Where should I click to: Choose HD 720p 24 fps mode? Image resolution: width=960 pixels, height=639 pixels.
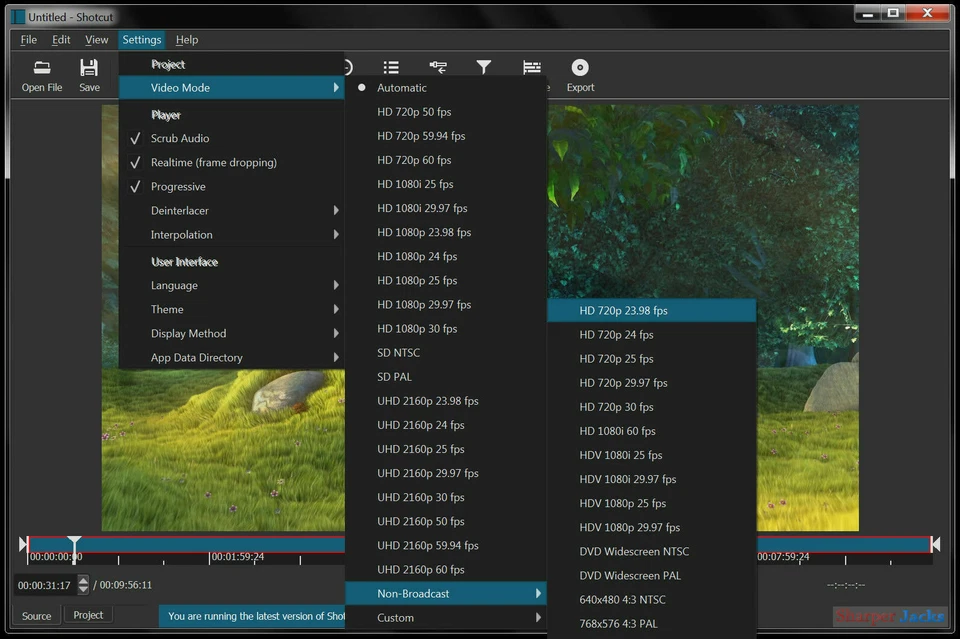click(x=616, y=335)
